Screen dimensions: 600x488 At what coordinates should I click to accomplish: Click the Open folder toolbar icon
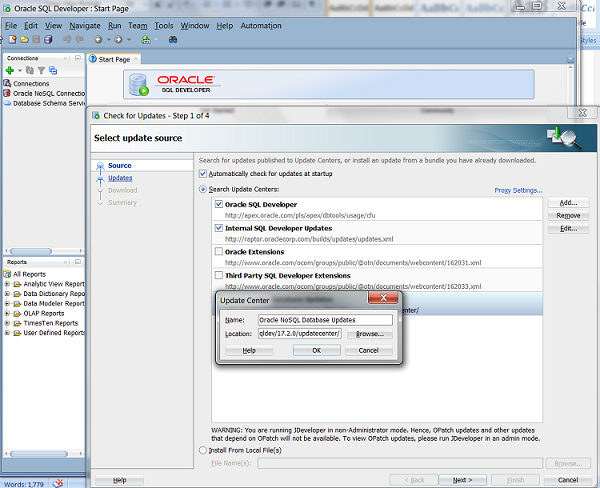(24, 39)
